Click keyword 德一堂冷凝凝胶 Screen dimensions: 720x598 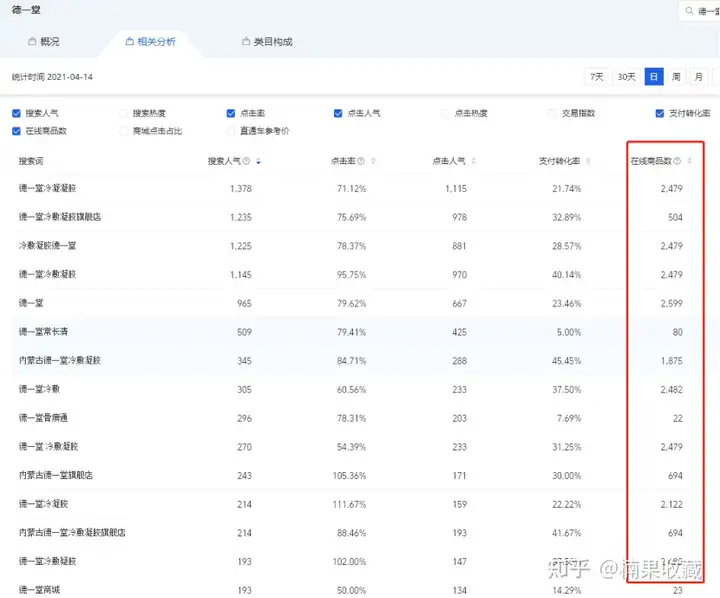[47, 188]
